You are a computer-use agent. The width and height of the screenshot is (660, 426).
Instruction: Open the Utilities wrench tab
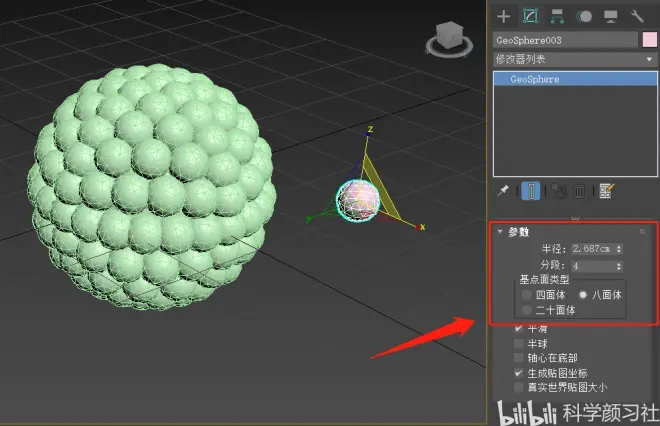point(637,16)
